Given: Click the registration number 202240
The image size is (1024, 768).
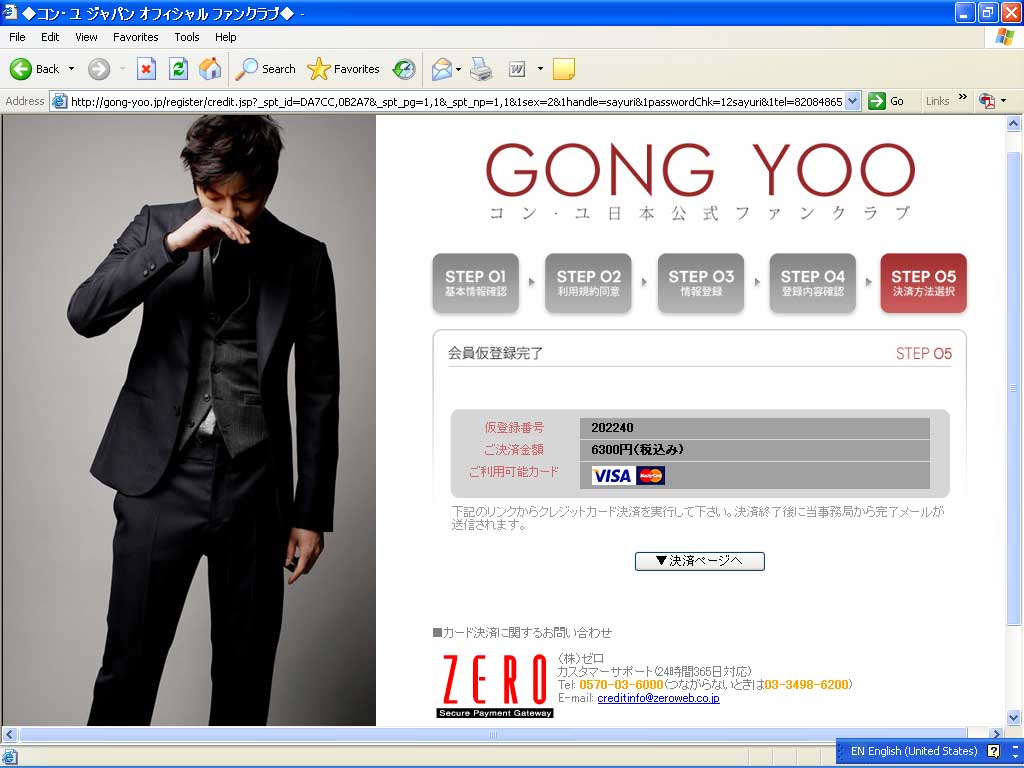Looking at the screenshot, I should 612,428.
